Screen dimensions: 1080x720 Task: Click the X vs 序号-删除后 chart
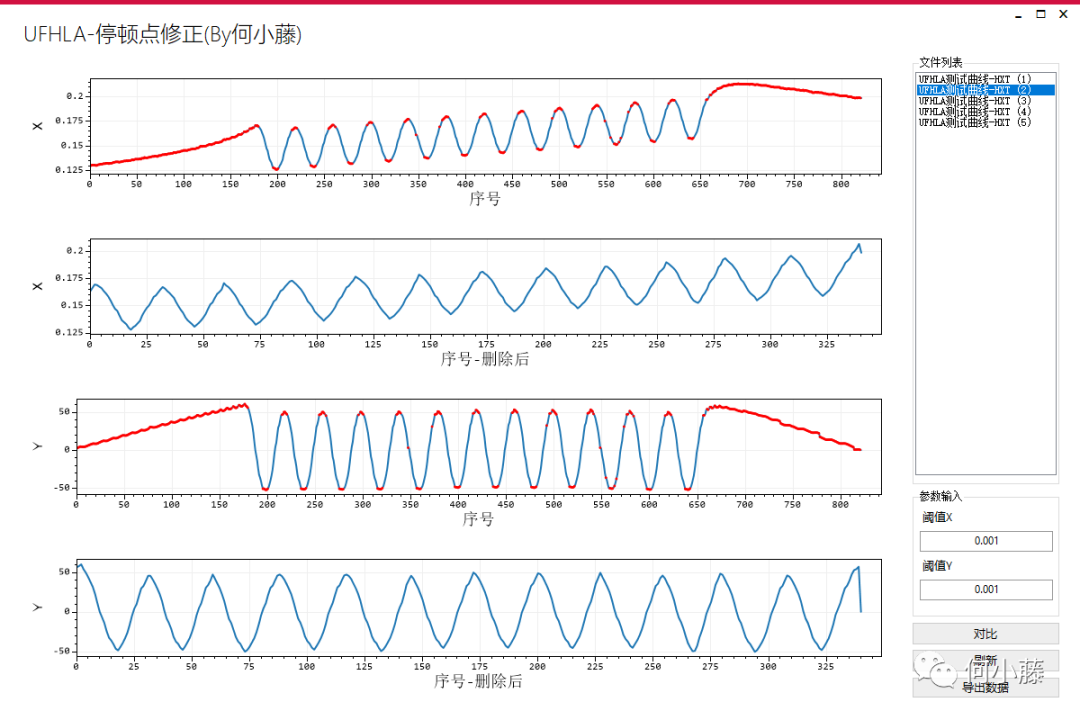point(486,287)
